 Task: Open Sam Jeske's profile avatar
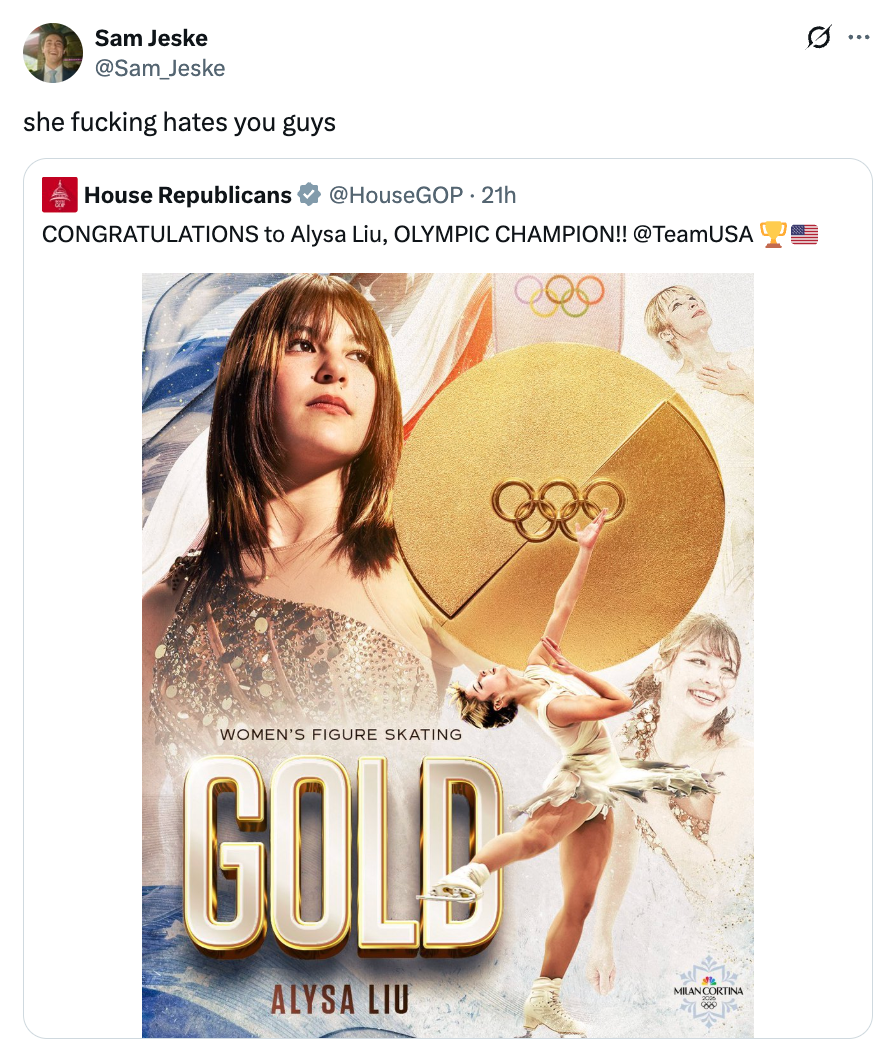click(x=51, y=52)
